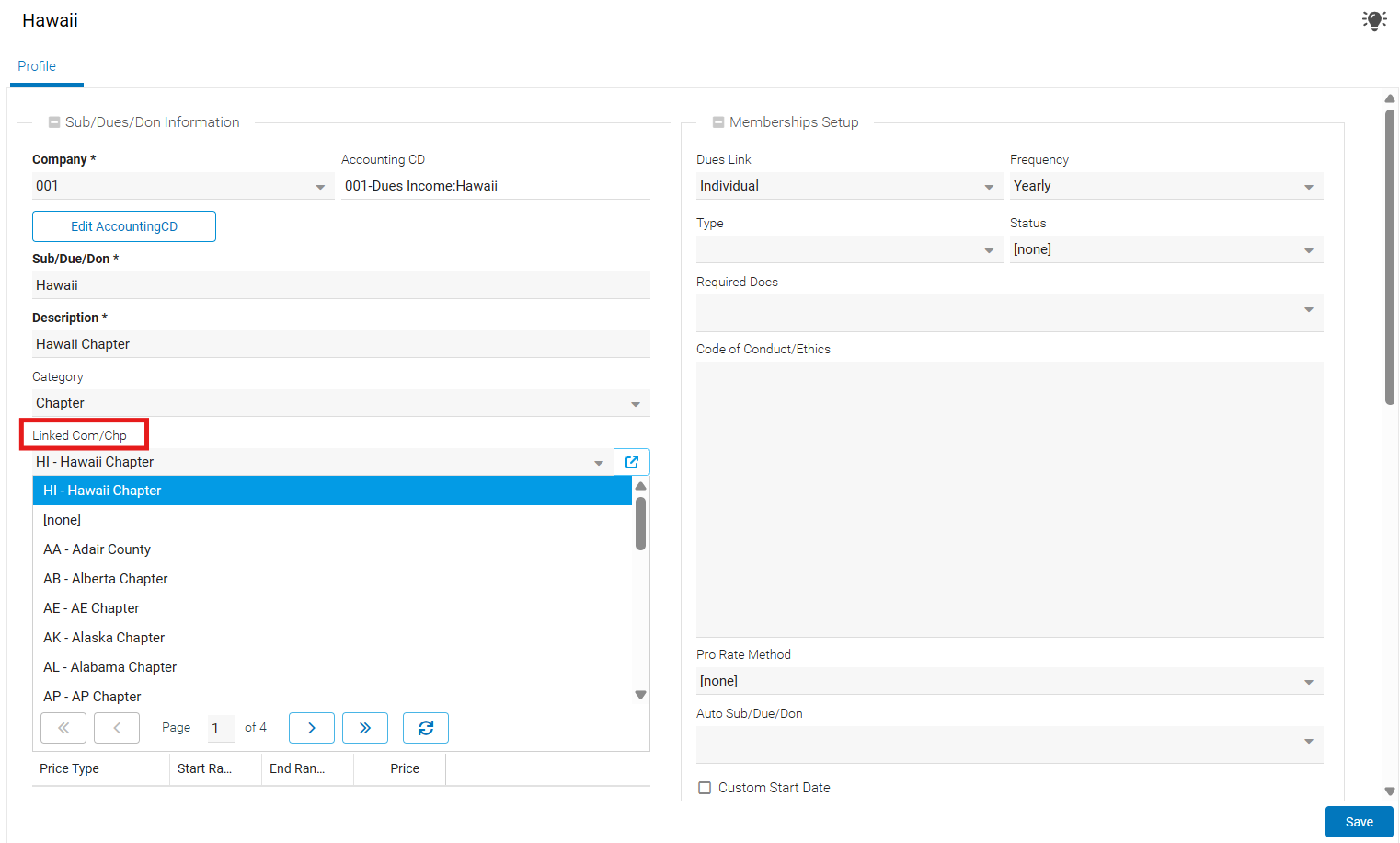Viewport: 1400px width, 843px height.
Task: Select AK - Alaska Chapter from list
Action: (x=104, y=638)
